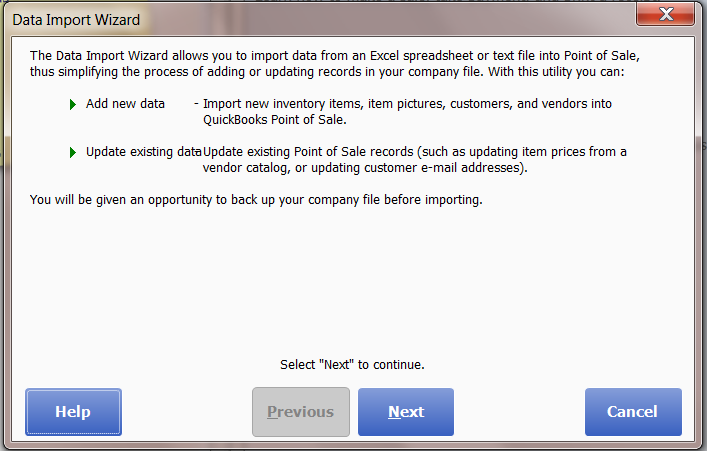This screenshot has height=451, width=707.
Task: Select the "Update existing data" label
Action: [x=143, y=152]
